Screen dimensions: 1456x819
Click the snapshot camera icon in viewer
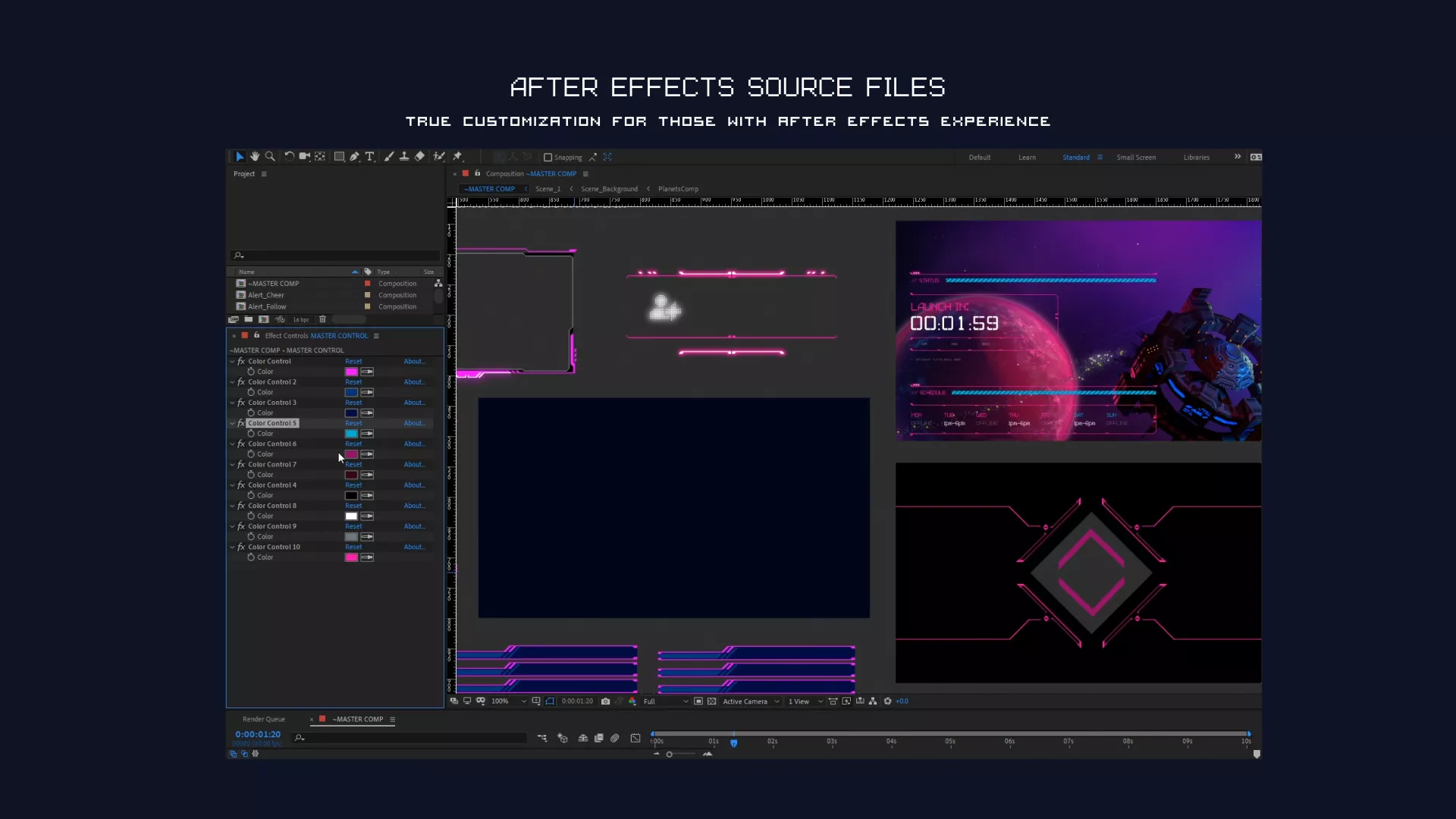[x=605, y=701]
